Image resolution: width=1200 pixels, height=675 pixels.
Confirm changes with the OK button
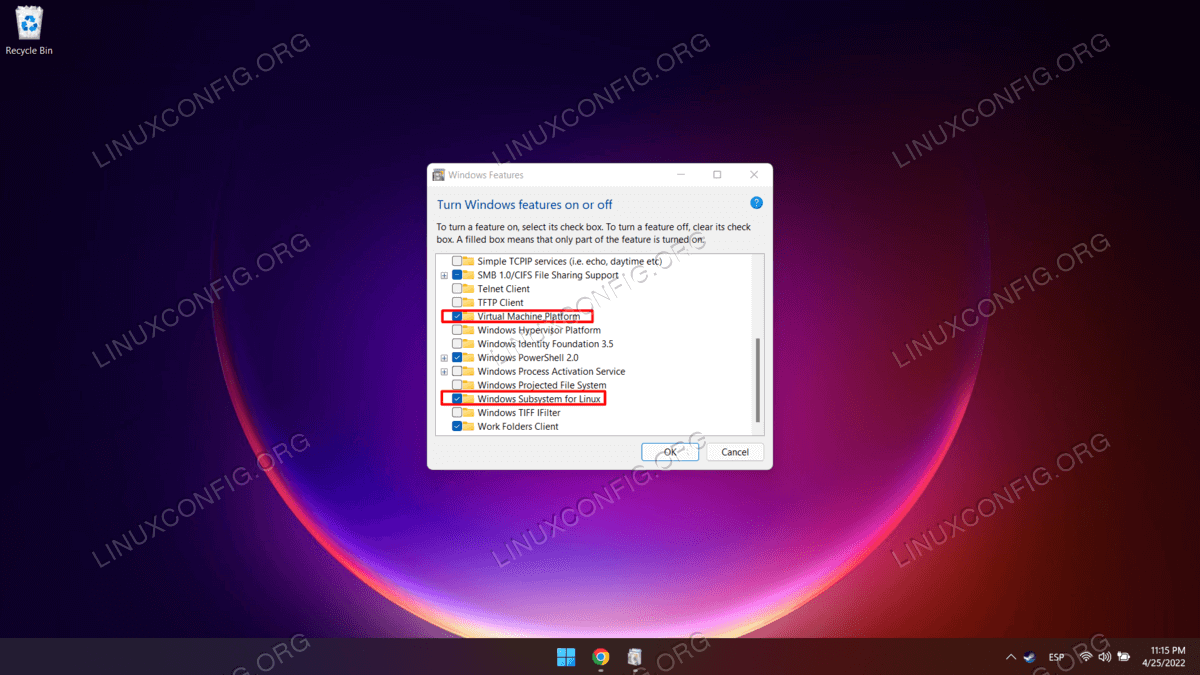pyautogui.click(x=670, y=452)
